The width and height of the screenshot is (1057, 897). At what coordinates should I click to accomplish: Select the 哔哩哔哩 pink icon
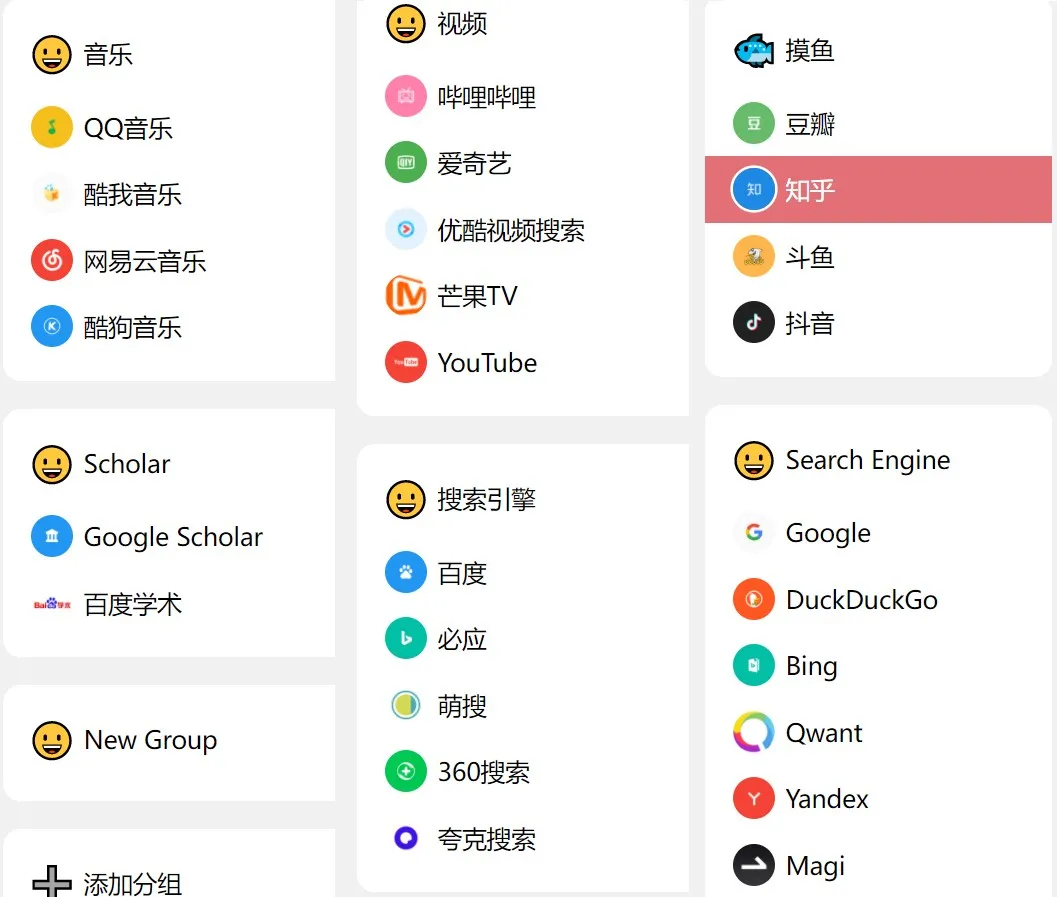click(406, 96)
